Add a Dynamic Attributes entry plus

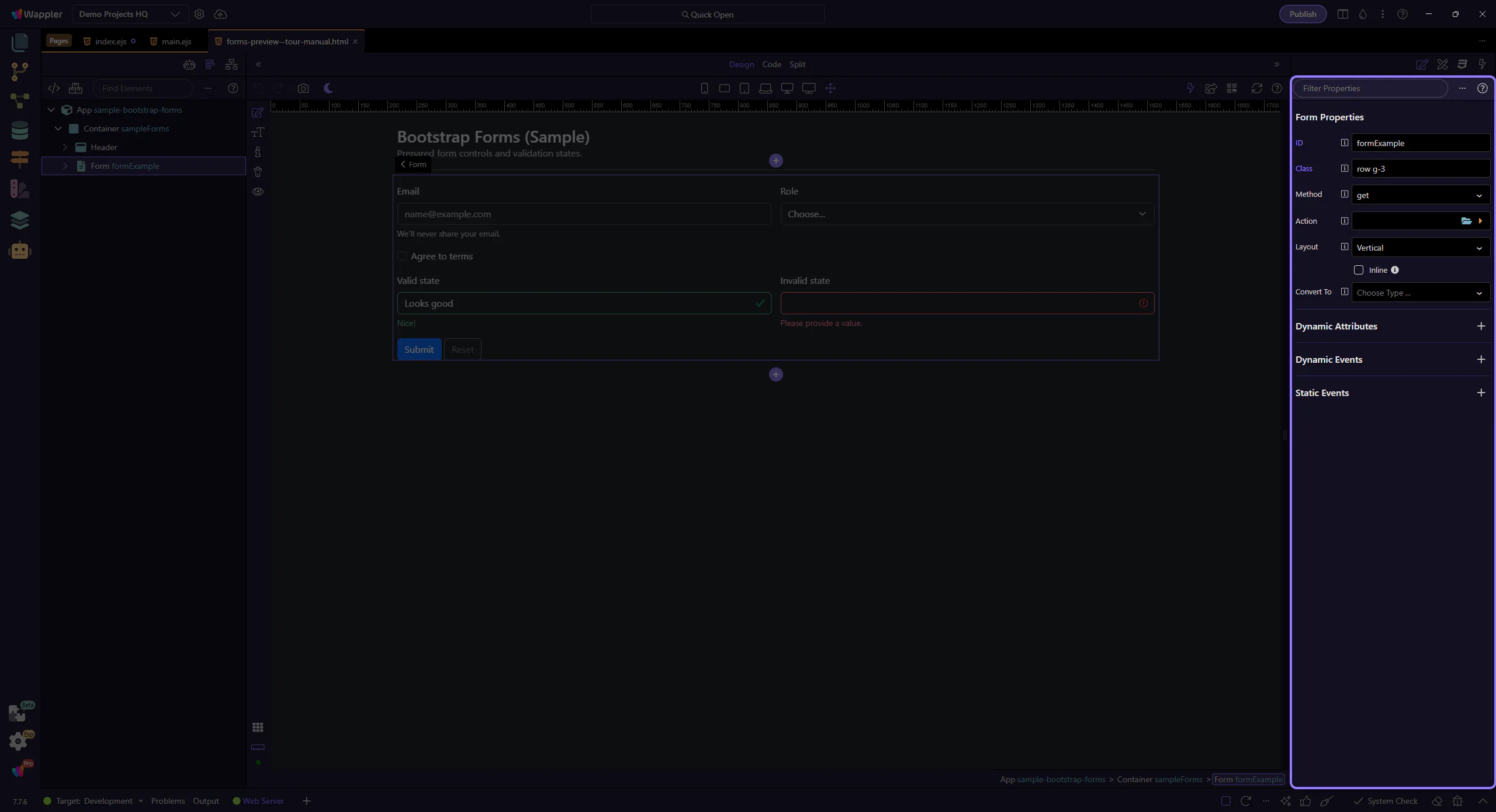point(1481,326)
